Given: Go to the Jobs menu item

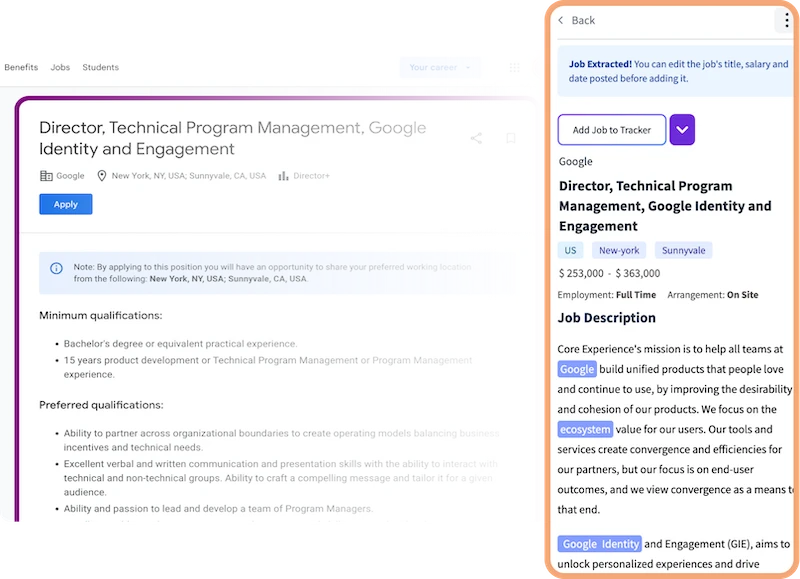Looking at the screenshot, I should [60, 67].
